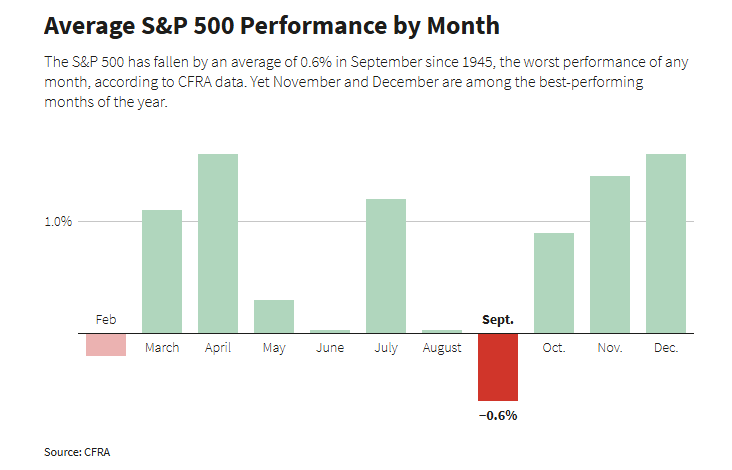Click the November bar

tap(610, 254)
